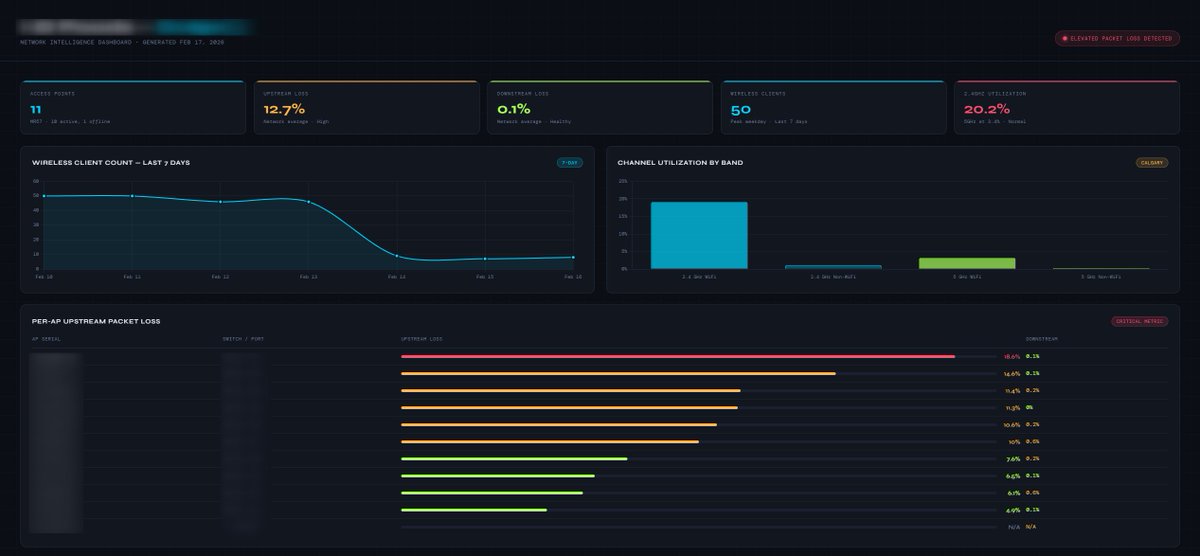Viewport: 1200px width, 556px height.
Task: Click the empty N/A upstream loss bar
Action: coord(699,527)
